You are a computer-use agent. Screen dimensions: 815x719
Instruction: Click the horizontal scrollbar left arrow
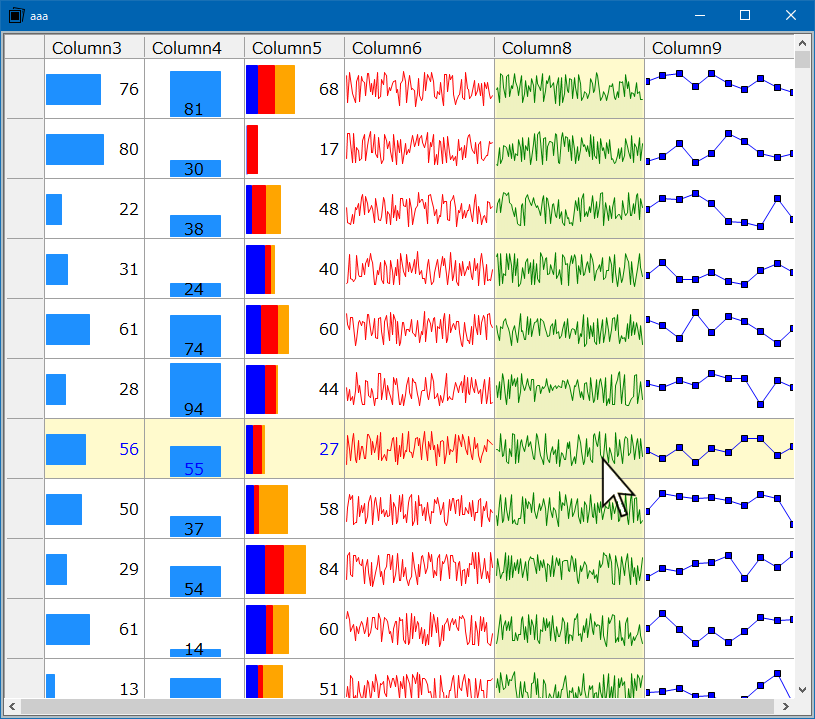pos(12,706)
